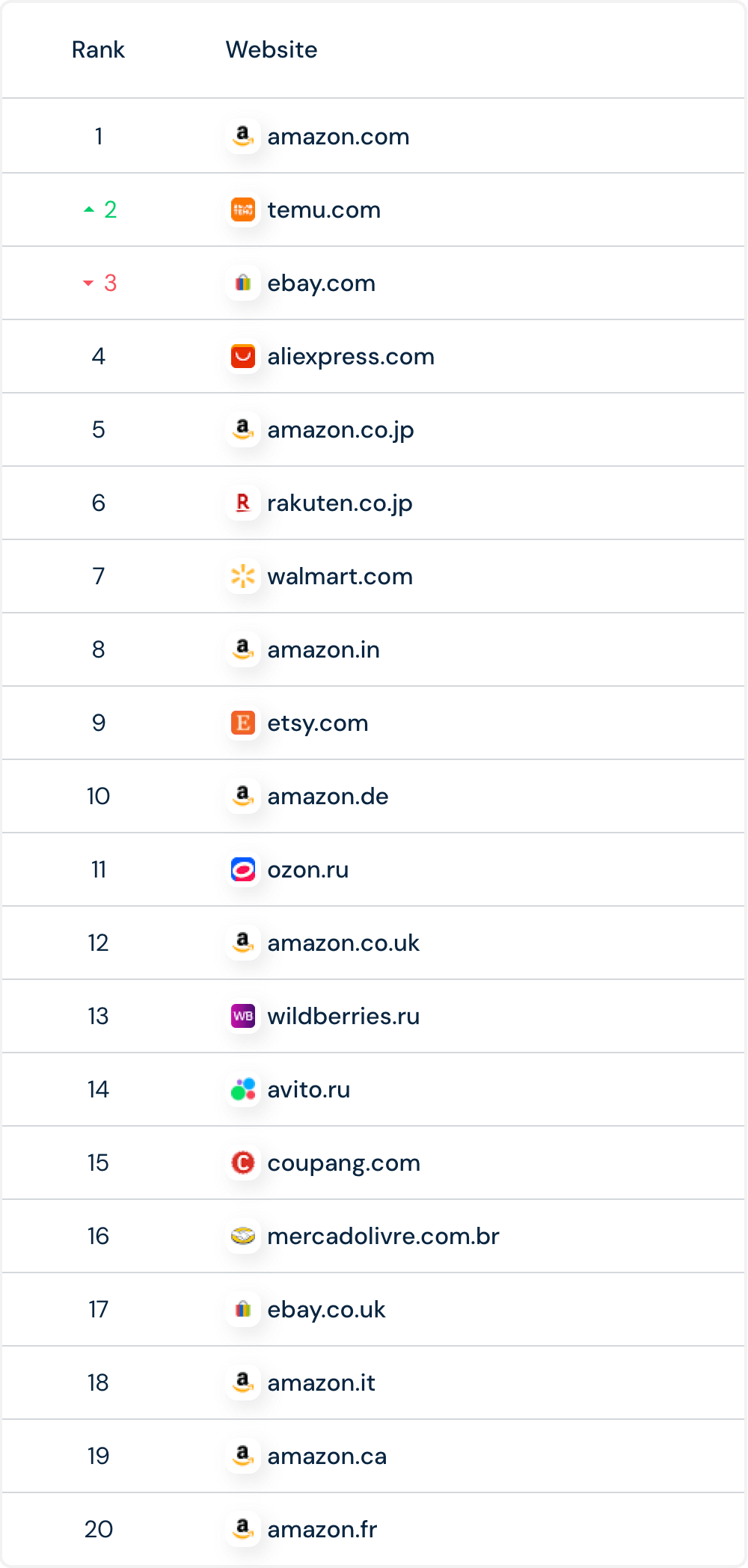This screenshot has width=748, height=1568.
Task: Click the Ozon favicon icon
Action: point(243,869)
